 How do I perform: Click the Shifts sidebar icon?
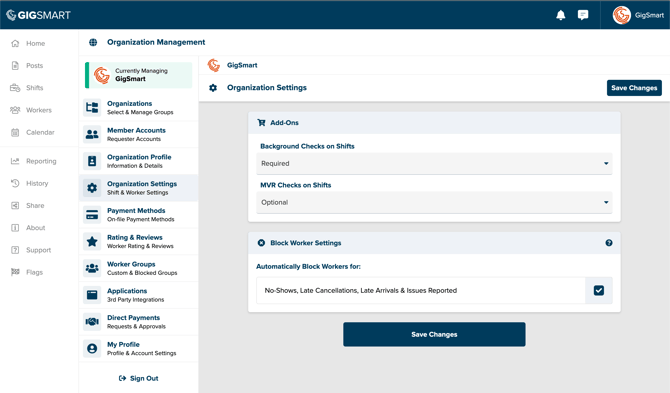pyautogui.click(x=15, y=88)
